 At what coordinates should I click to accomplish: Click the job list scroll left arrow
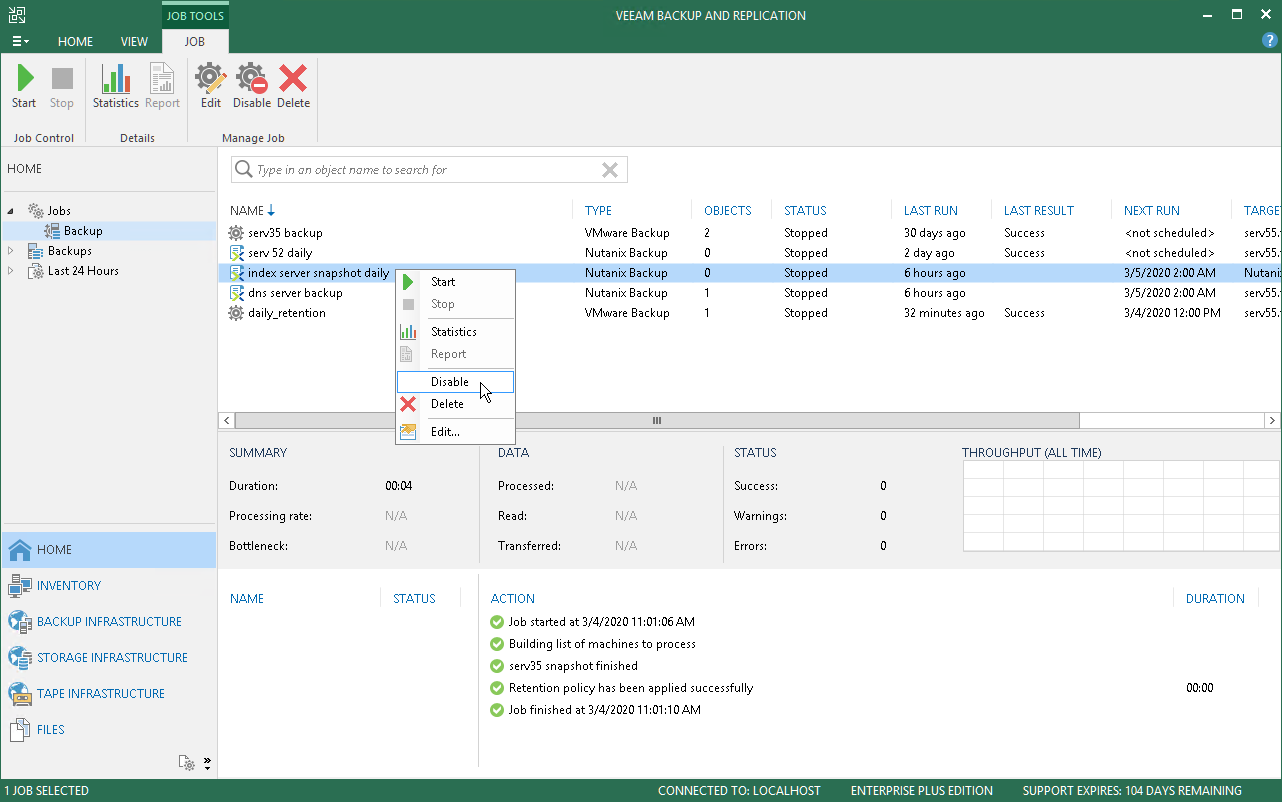click(227, 421)
